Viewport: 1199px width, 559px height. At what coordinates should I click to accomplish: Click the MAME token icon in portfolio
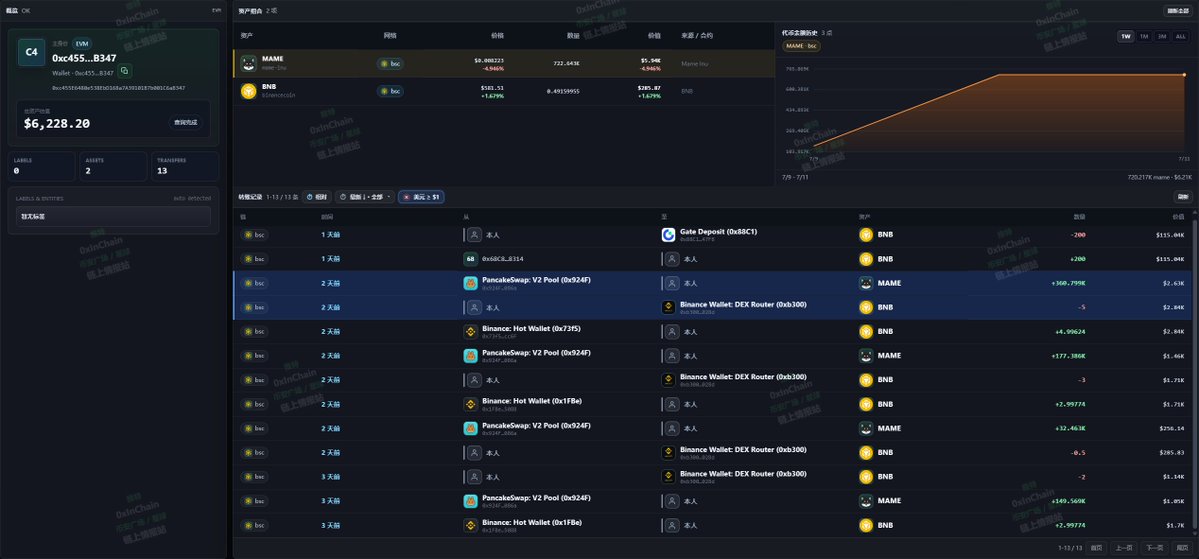pos(249,63)
